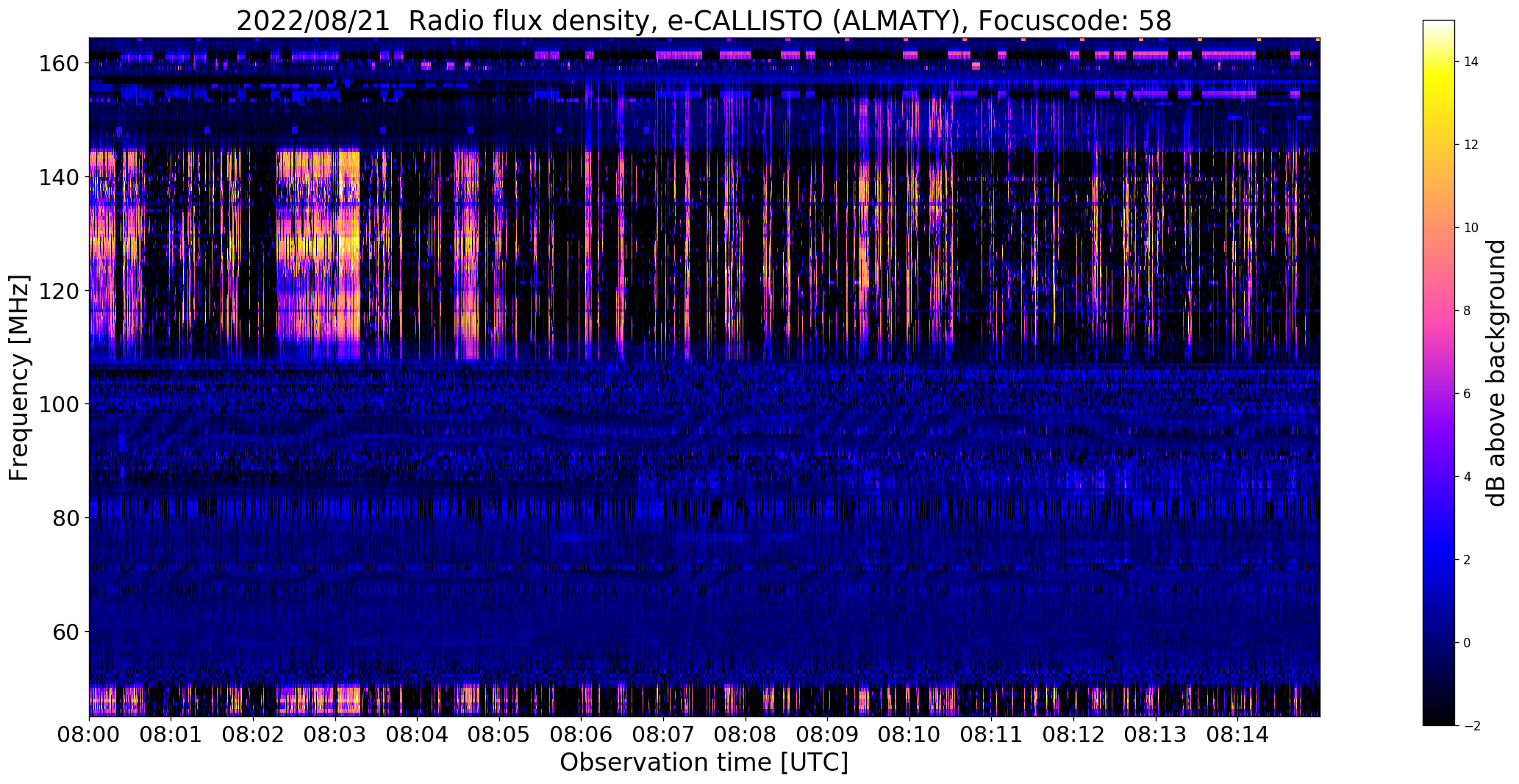Screen dimensions: 1519x784
Task: Click the 08:08 time tick label
Action: (746, 734)
